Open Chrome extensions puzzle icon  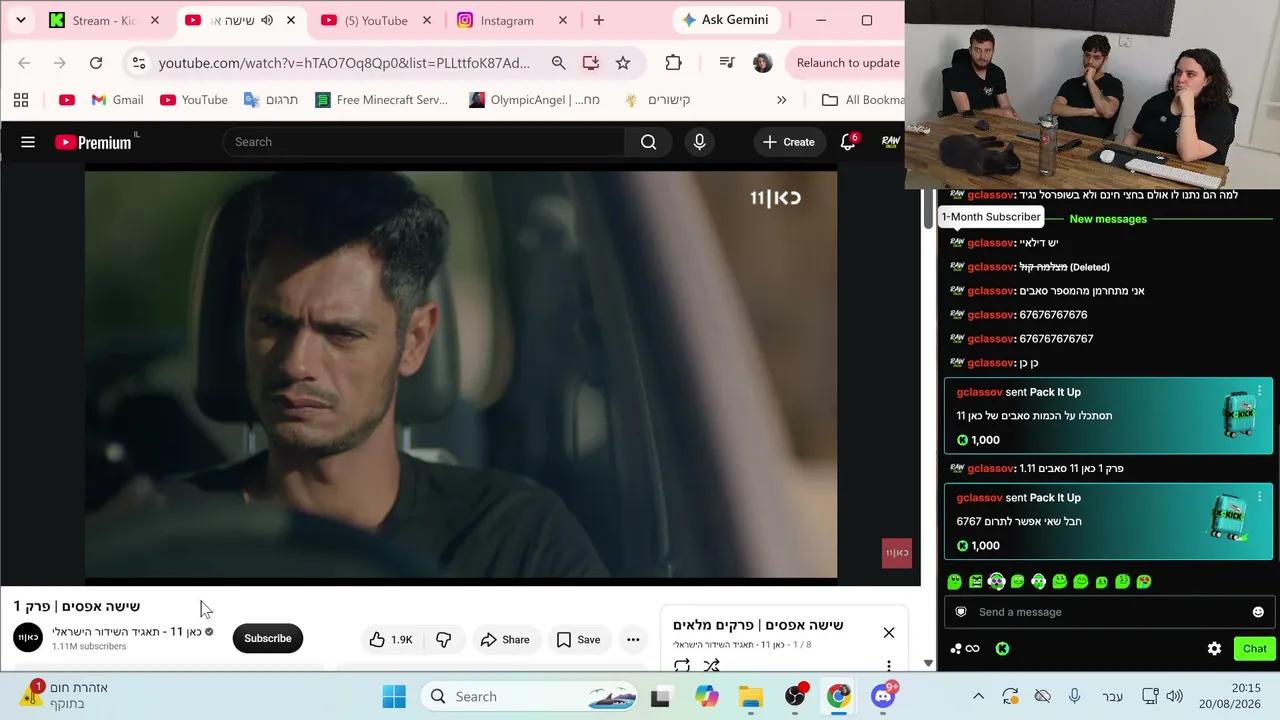[673, 63]
